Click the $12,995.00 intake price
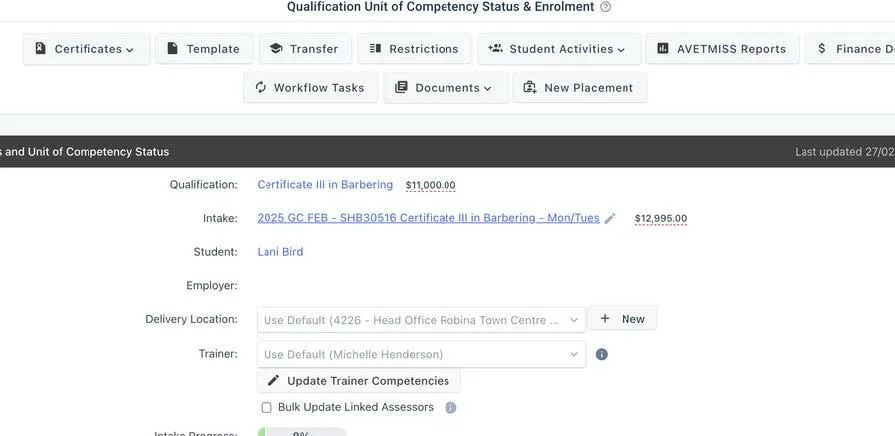The image size is (895, 436). coord(661,219)
